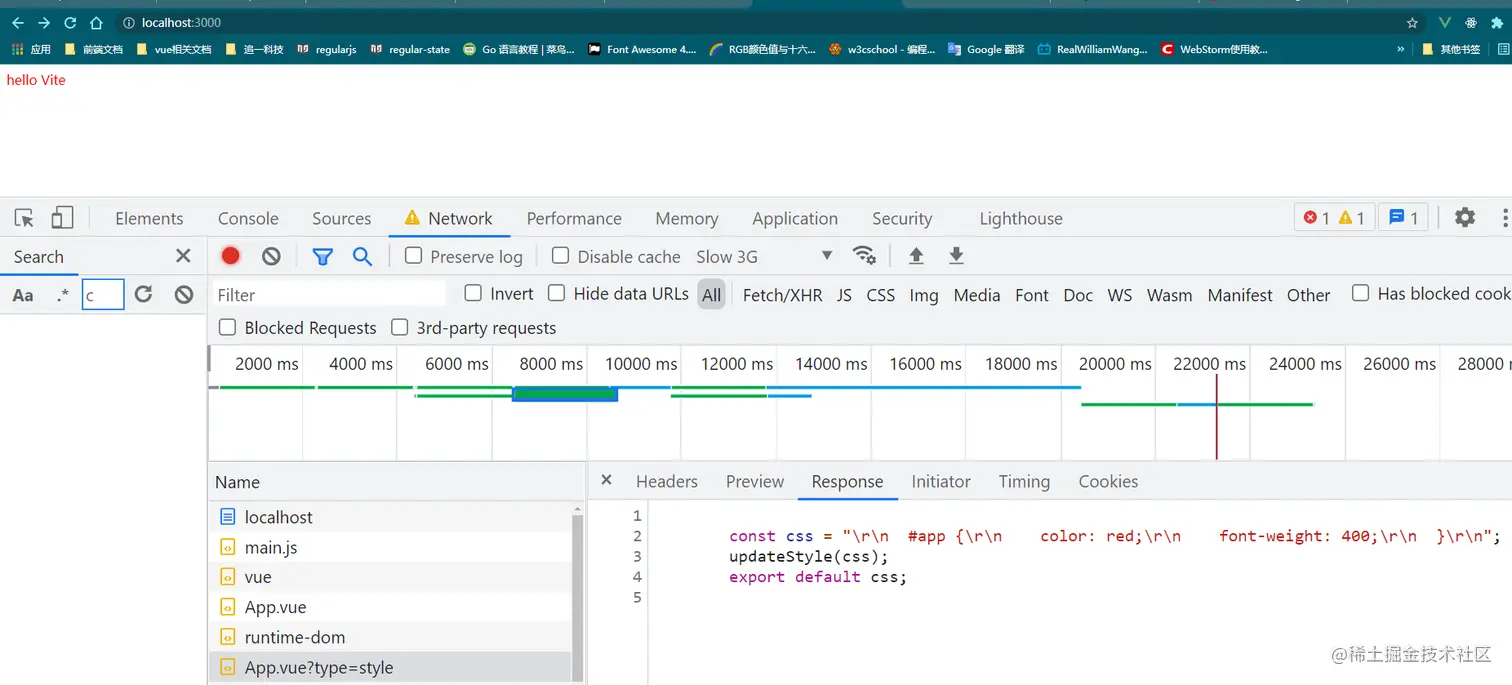Screen dimensions: 1512x685
Task: Open network conditions wifi icon
Action: tap(864, 256)
